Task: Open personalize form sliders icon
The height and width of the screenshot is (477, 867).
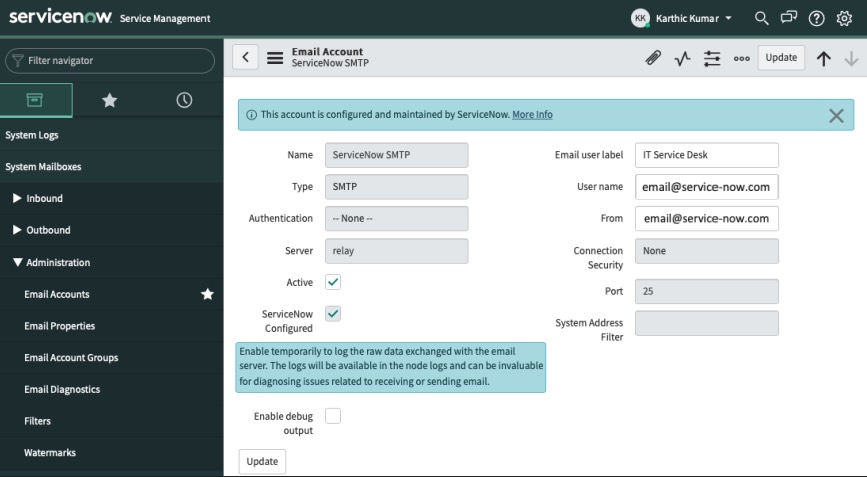Action: 712,58
